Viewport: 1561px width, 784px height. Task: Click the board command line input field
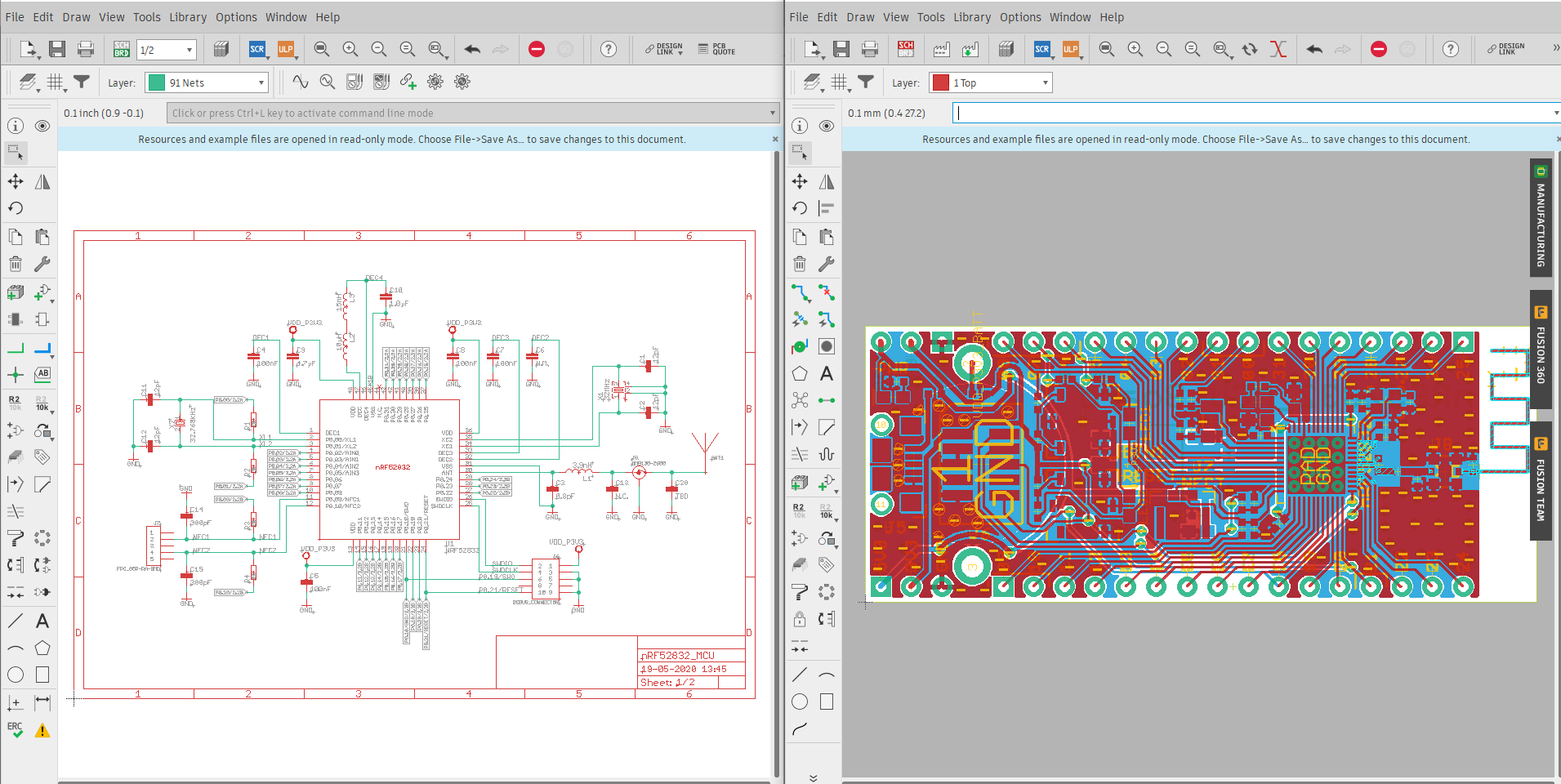(1254, 113)
